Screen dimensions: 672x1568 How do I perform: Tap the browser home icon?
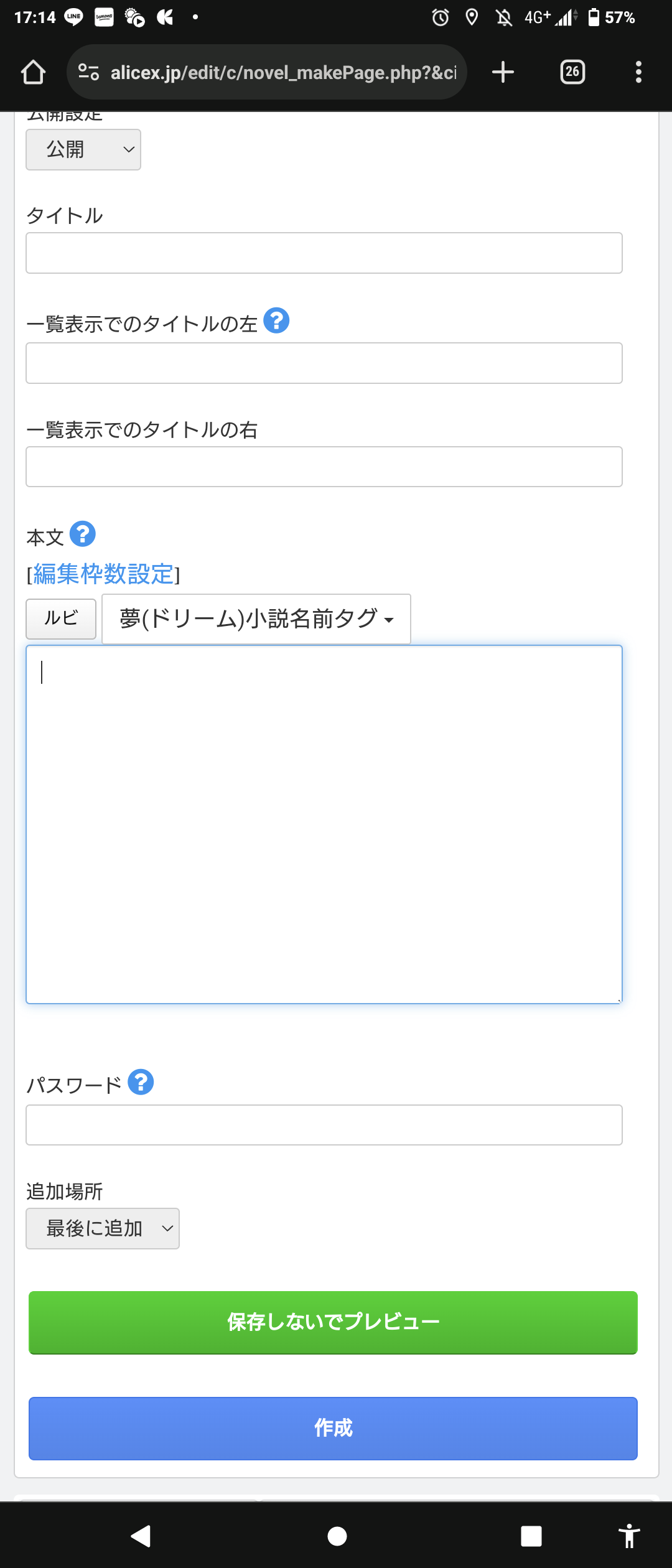[x=34, y=72]
